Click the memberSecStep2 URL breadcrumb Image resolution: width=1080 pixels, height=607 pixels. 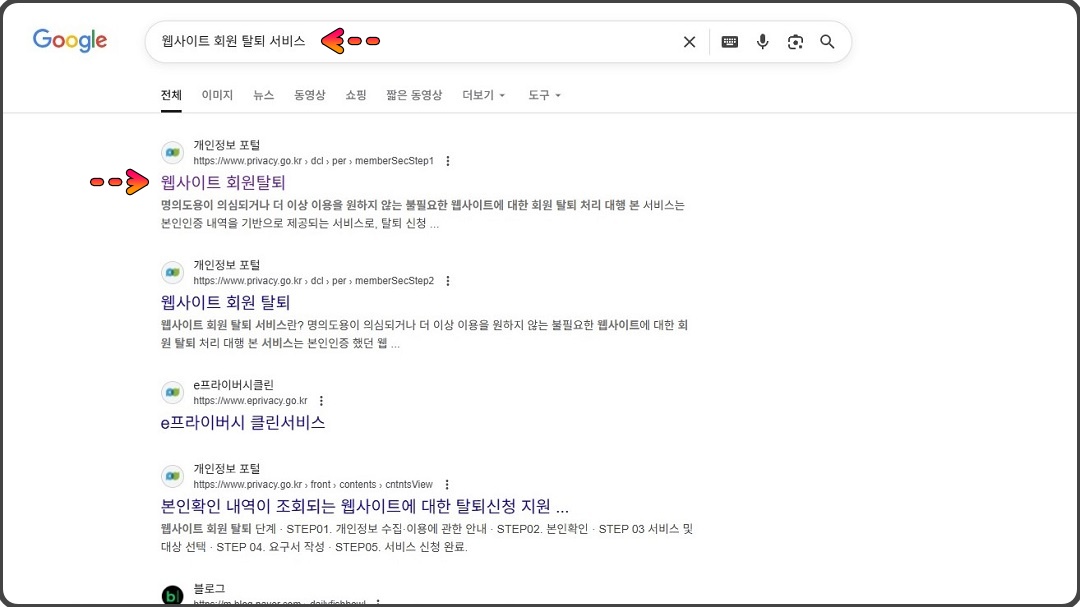tap(313, 280)
